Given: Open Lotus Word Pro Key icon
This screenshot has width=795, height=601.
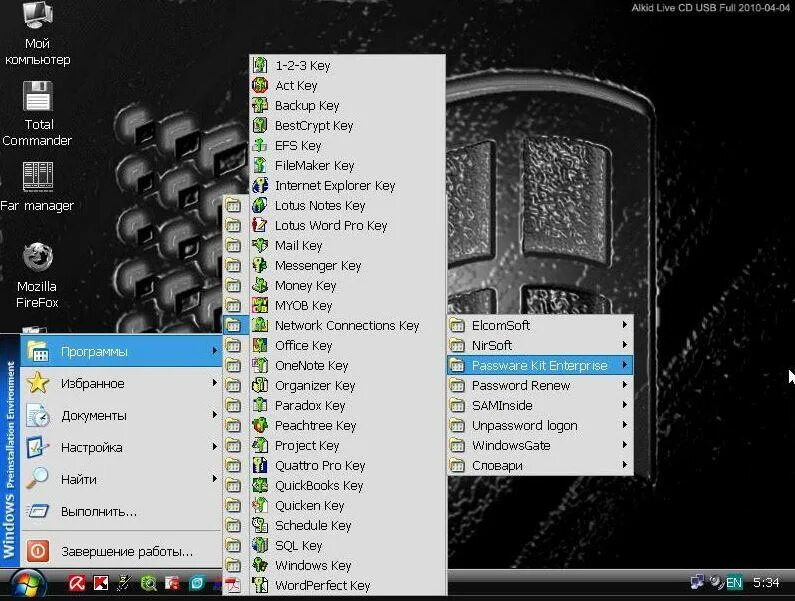Looking at the screenshot, I should pos(260,225).
